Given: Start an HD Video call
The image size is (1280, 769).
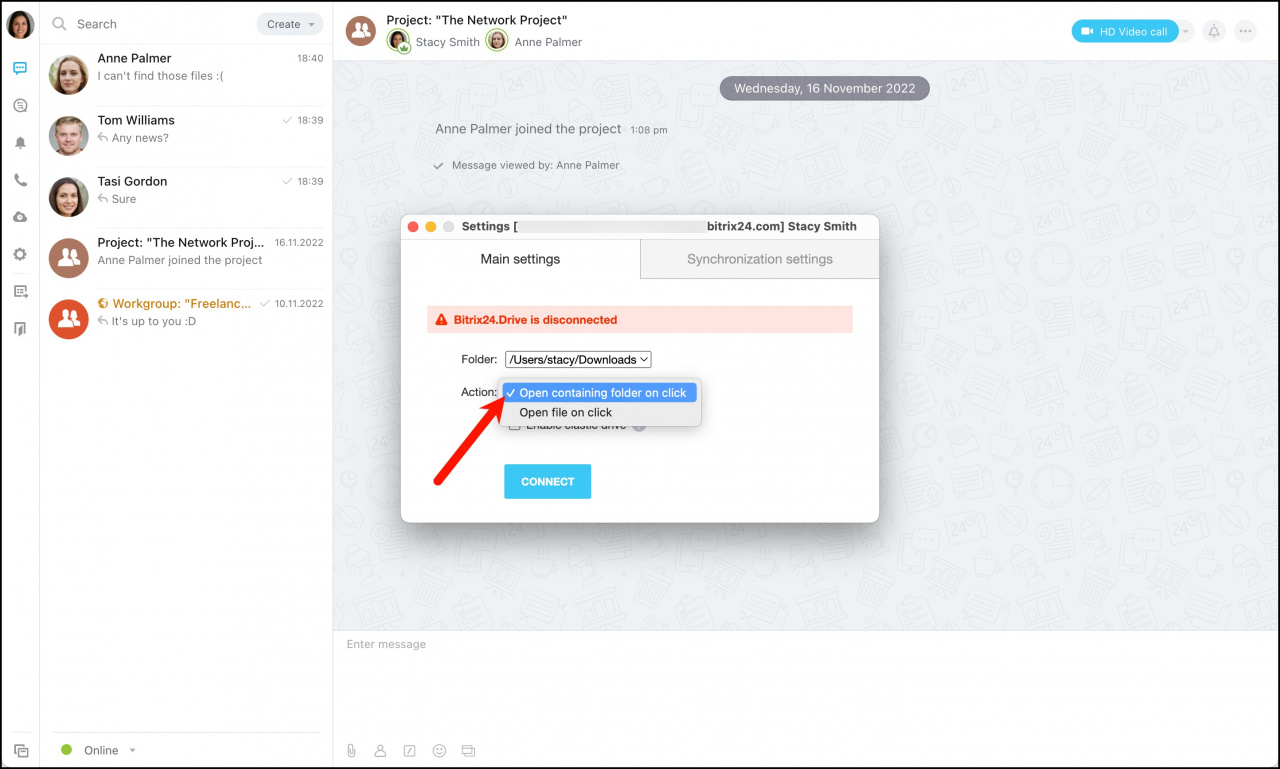Looking at the screenshot, I should pyautogui.click(x=1125, y=31).
